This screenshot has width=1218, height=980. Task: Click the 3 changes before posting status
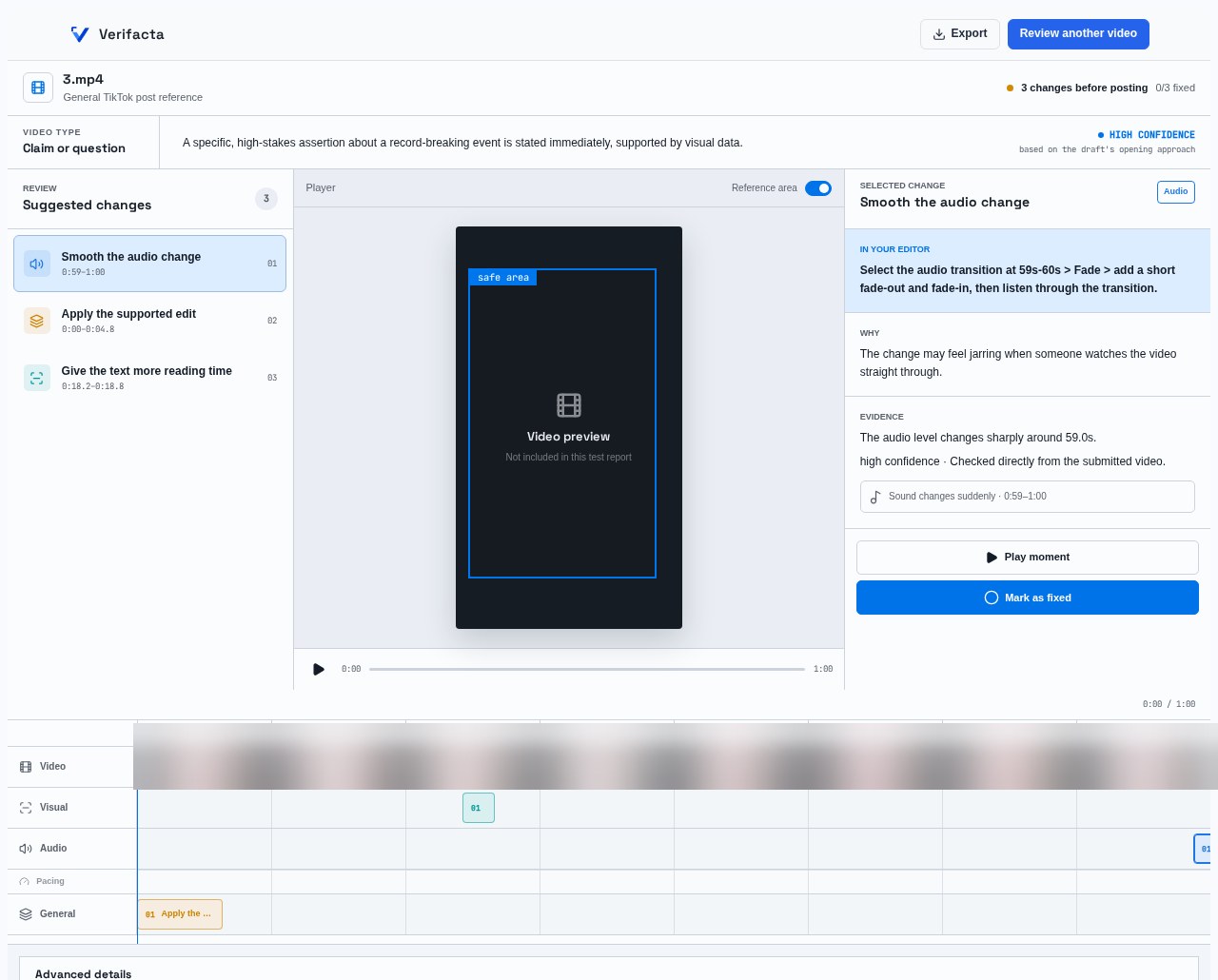click(1077, 88)
